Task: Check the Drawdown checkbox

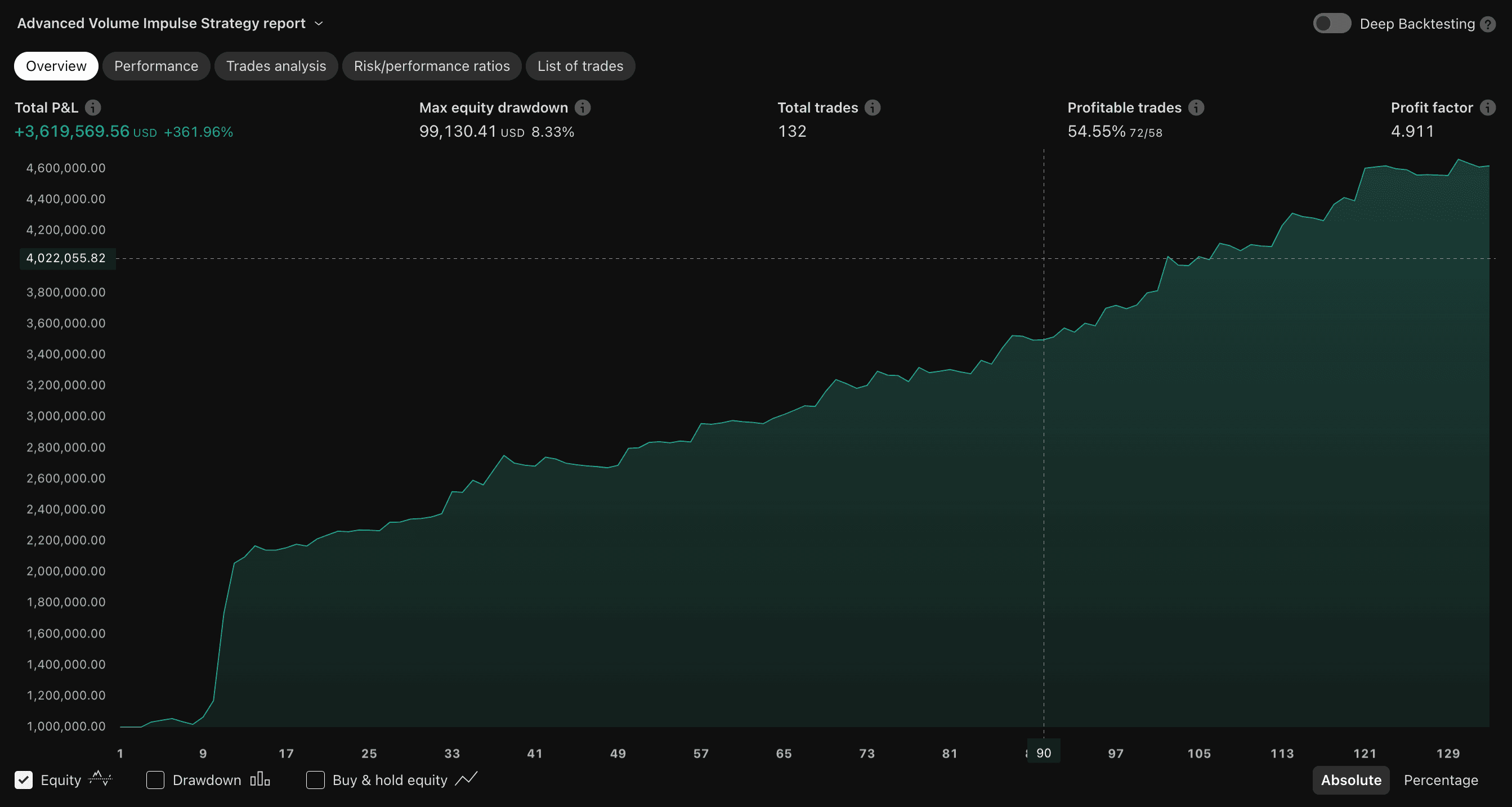Action: [x=155, y=780]
